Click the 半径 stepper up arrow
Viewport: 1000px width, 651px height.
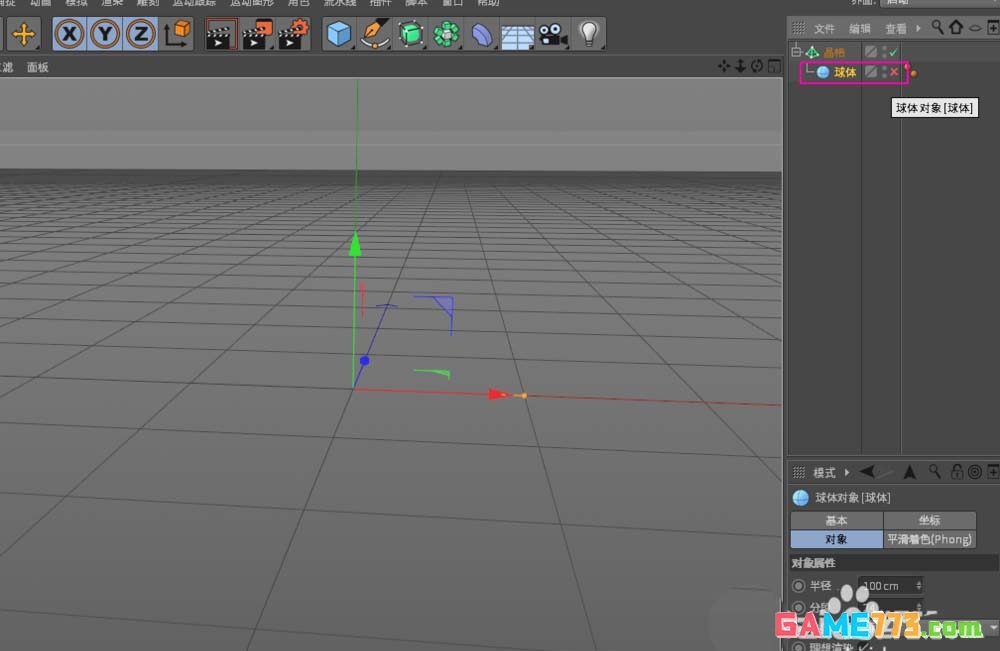tap(919, 583)
